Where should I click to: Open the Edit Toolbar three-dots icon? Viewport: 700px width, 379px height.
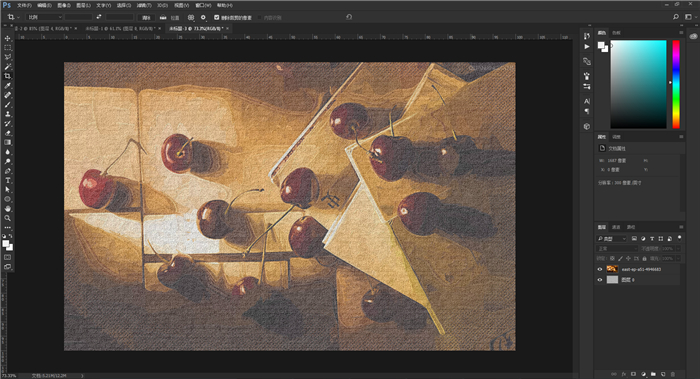coord(8,227)
